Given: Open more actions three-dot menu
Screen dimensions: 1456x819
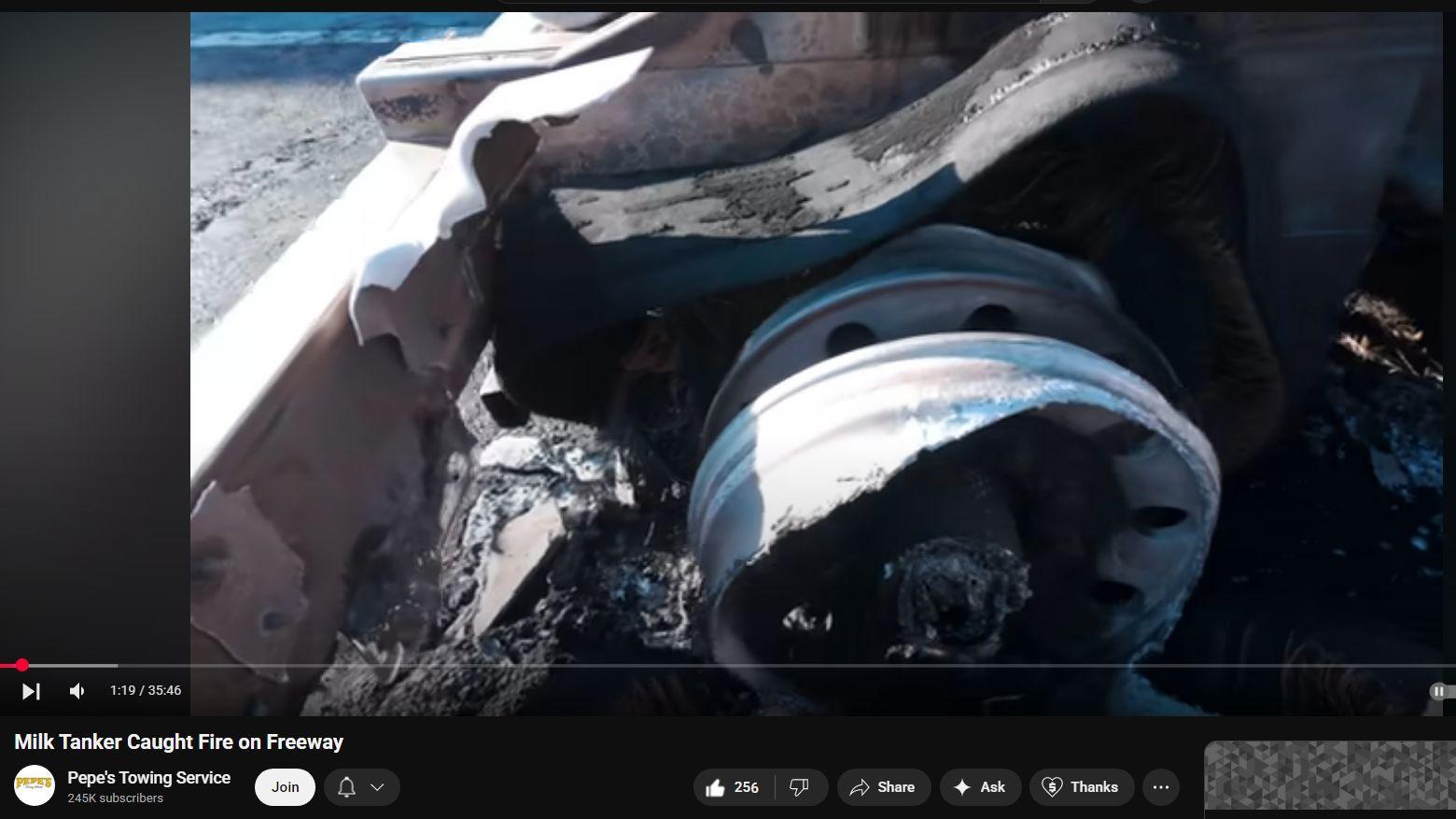Looking at the screenshot, I should 1161,787.
